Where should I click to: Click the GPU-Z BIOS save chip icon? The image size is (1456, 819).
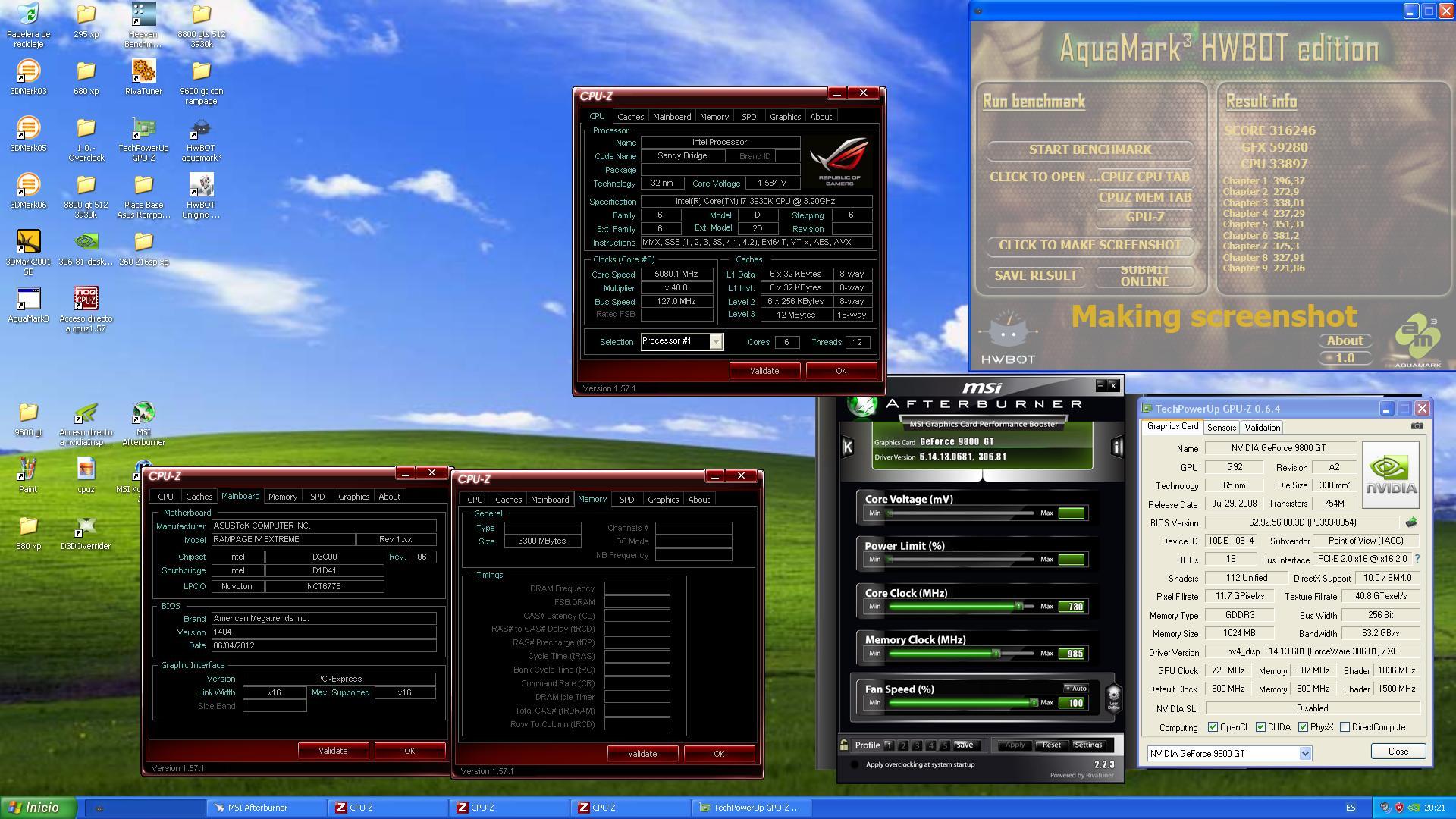pos(1410,522)
